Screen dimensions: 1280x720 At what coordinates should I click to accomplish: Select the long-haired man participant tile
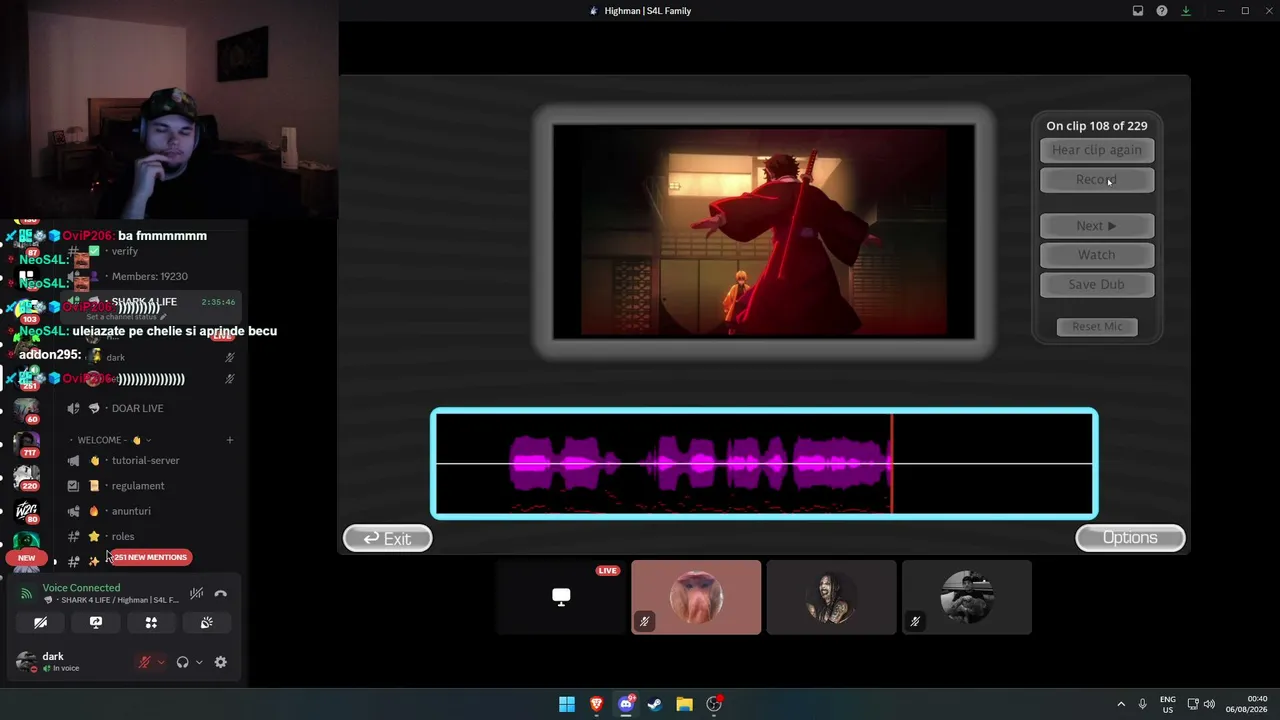tap(831, 597)
